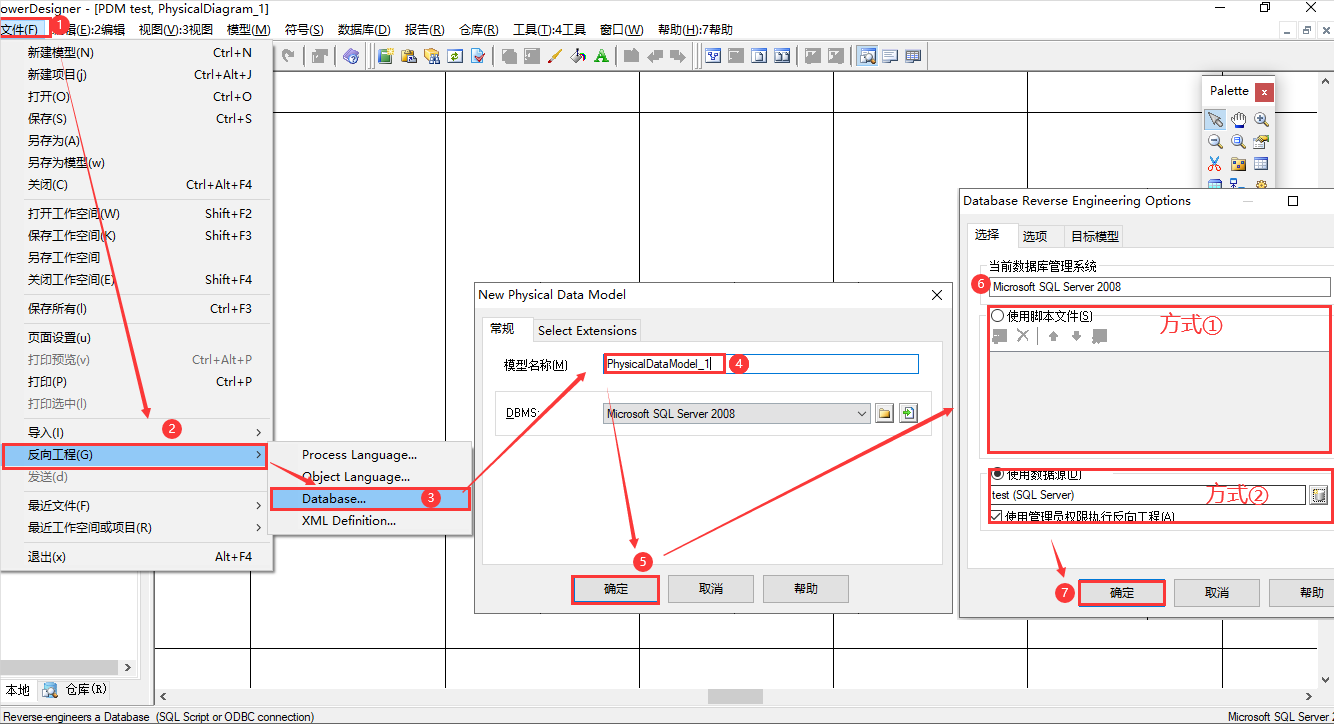Click the browser panel scroll right arrow
Screen dimensions: 1334x724
pos(127,667)
